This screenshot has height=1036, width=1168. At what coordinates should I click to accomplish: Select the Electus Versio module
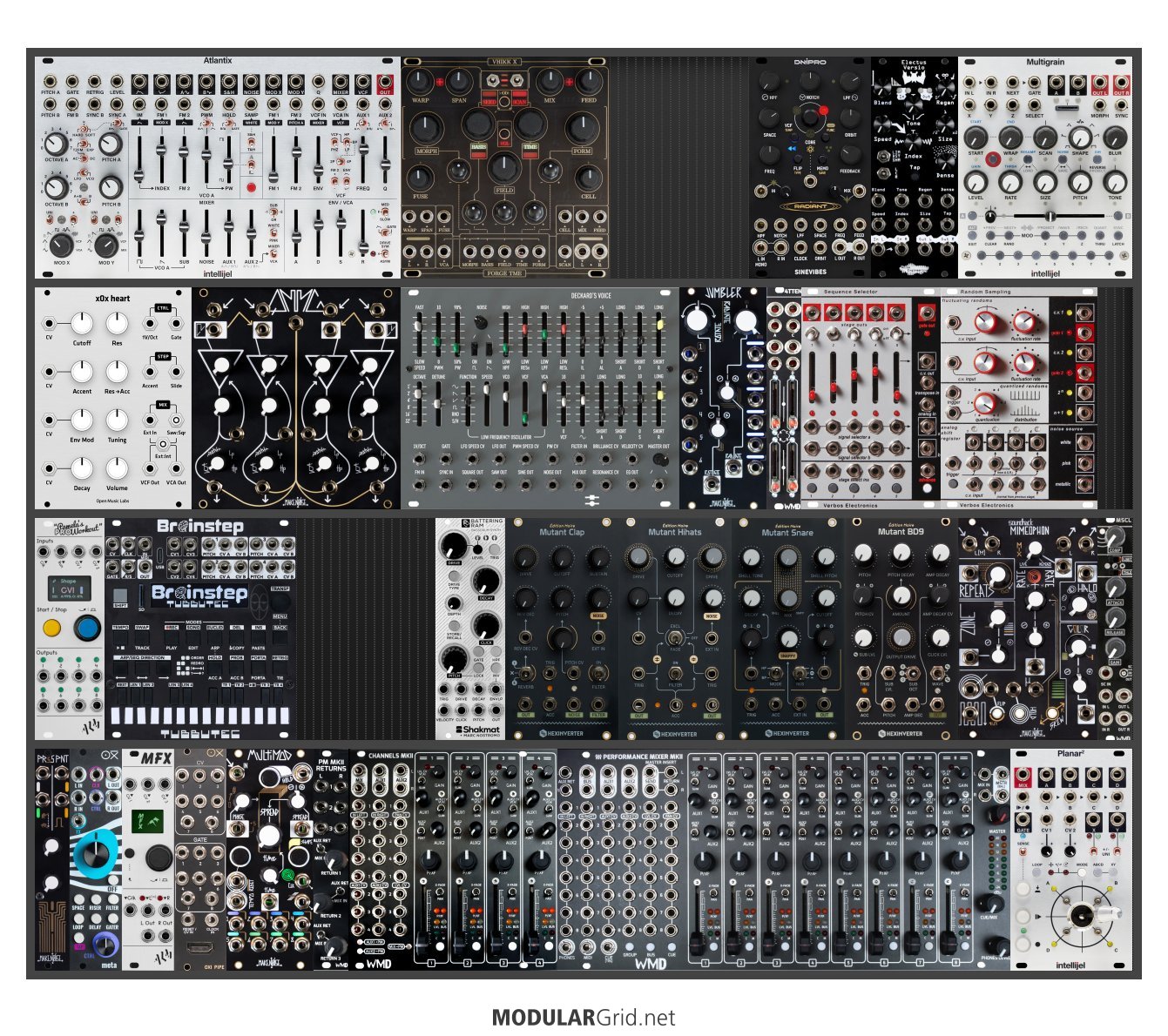915,167
